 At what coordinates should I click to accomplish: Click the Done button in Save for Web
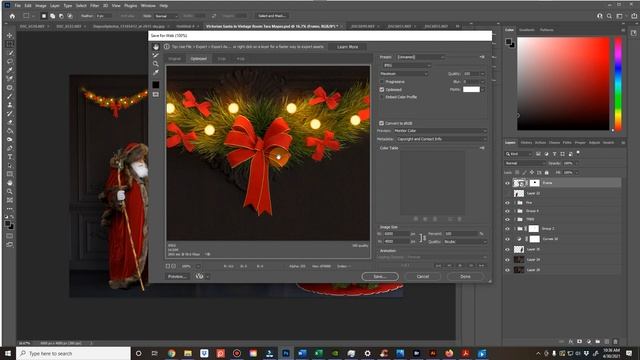click(x=465, y=277)
